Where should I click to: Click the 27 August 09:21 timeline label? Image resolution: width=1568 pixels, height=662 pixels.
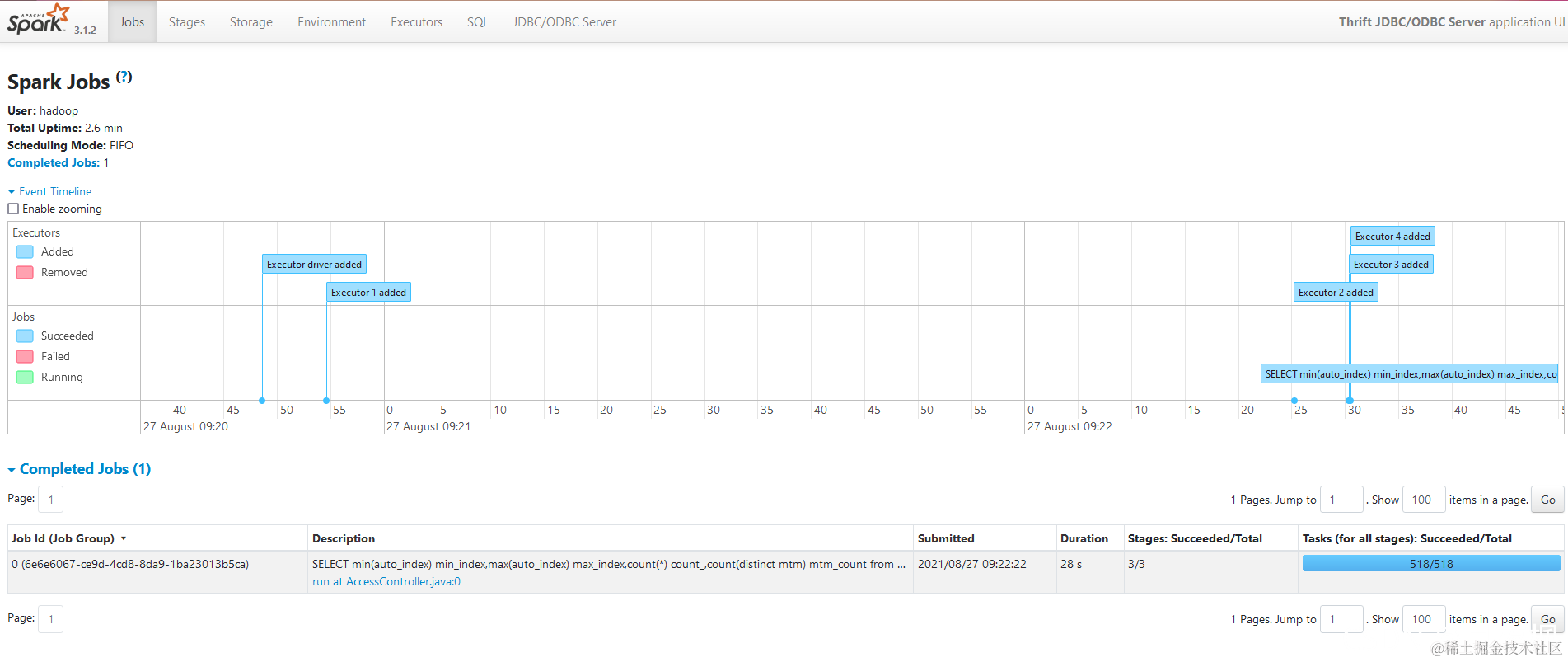428,426
